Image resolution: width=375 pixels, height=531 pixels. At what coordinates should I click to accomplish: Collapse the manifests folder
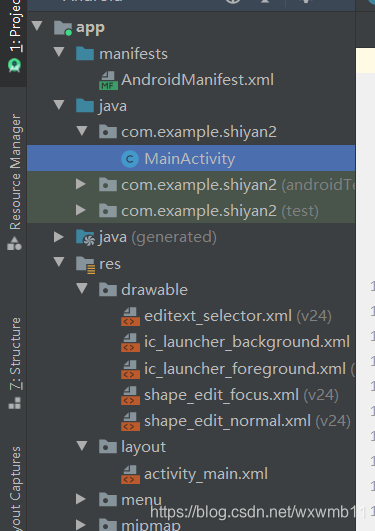(x=59, y=52)
